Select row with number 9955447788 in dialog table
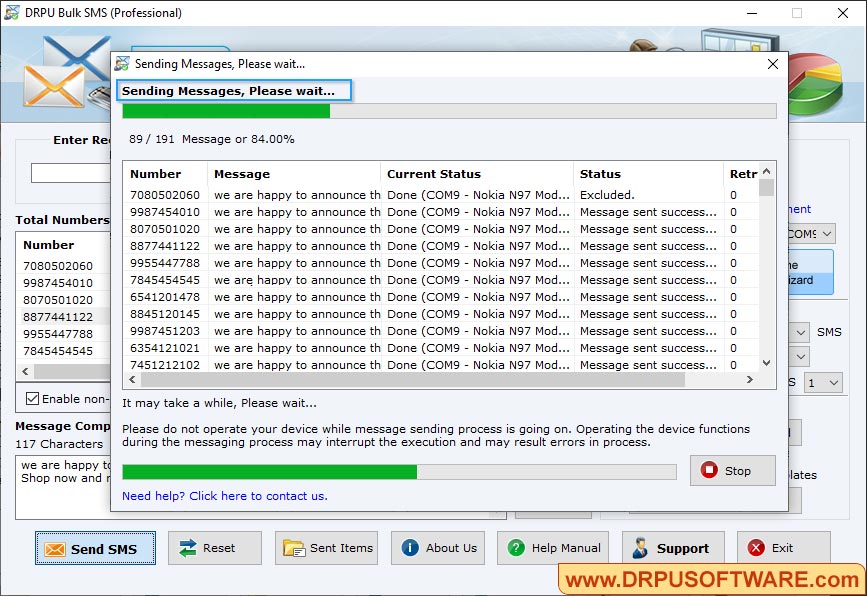The image size is (867, 596). point(442,263)
